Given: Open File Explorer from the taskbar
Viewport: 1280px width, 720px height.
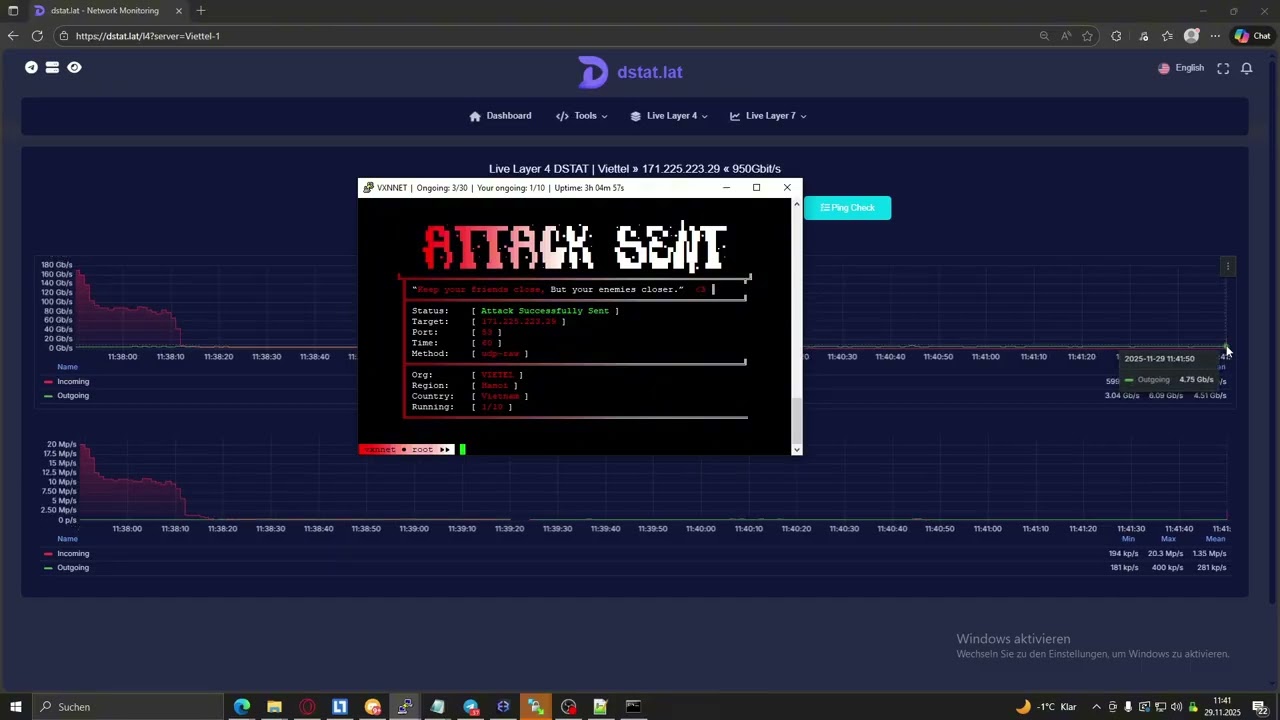Looking at the screenshot, I should [x=274, y=707].
